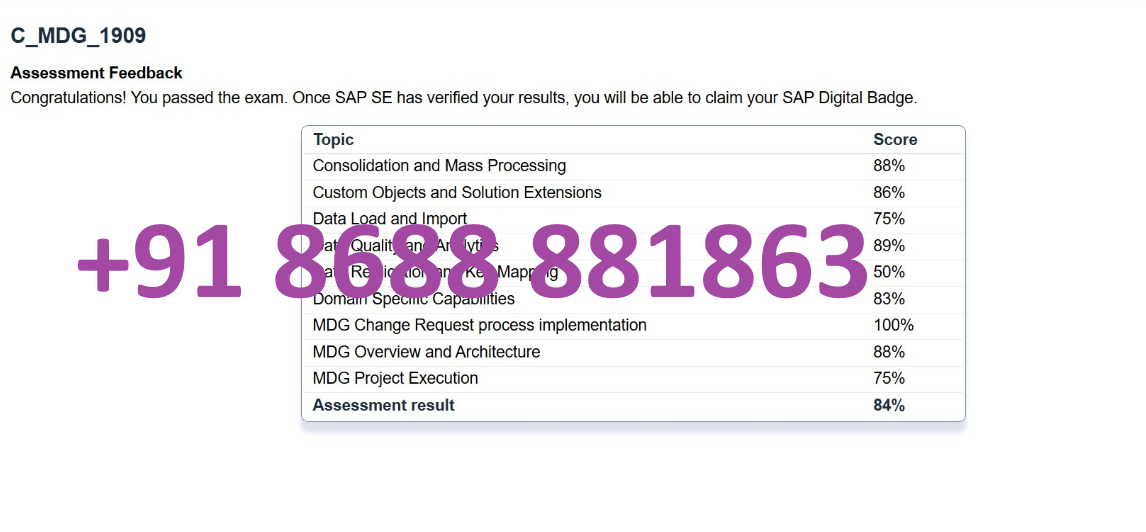Select the MDG Project Execution row

click(633, 379)
